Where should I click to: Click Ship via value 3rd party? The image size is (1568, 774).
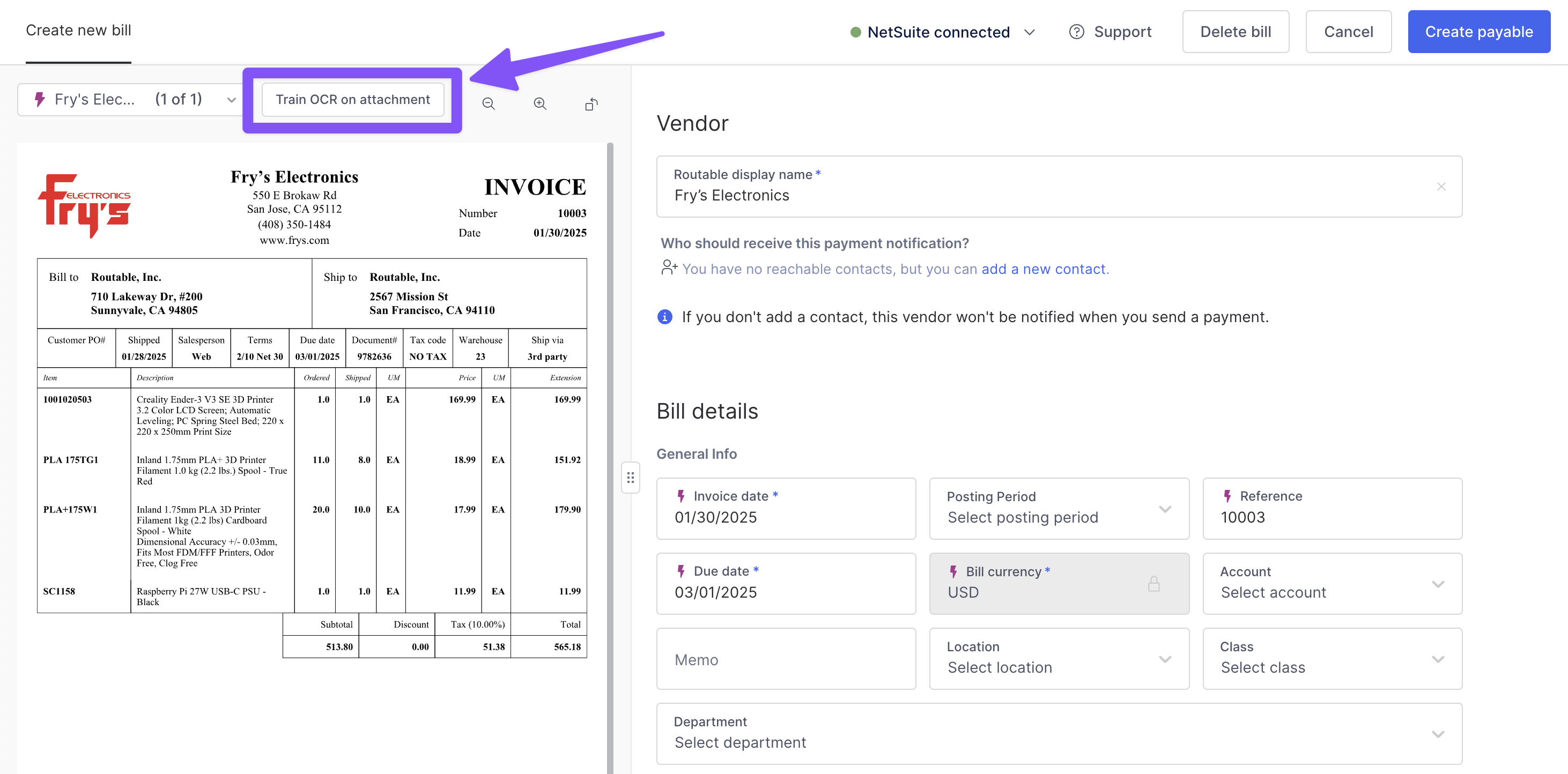(546, 356)
